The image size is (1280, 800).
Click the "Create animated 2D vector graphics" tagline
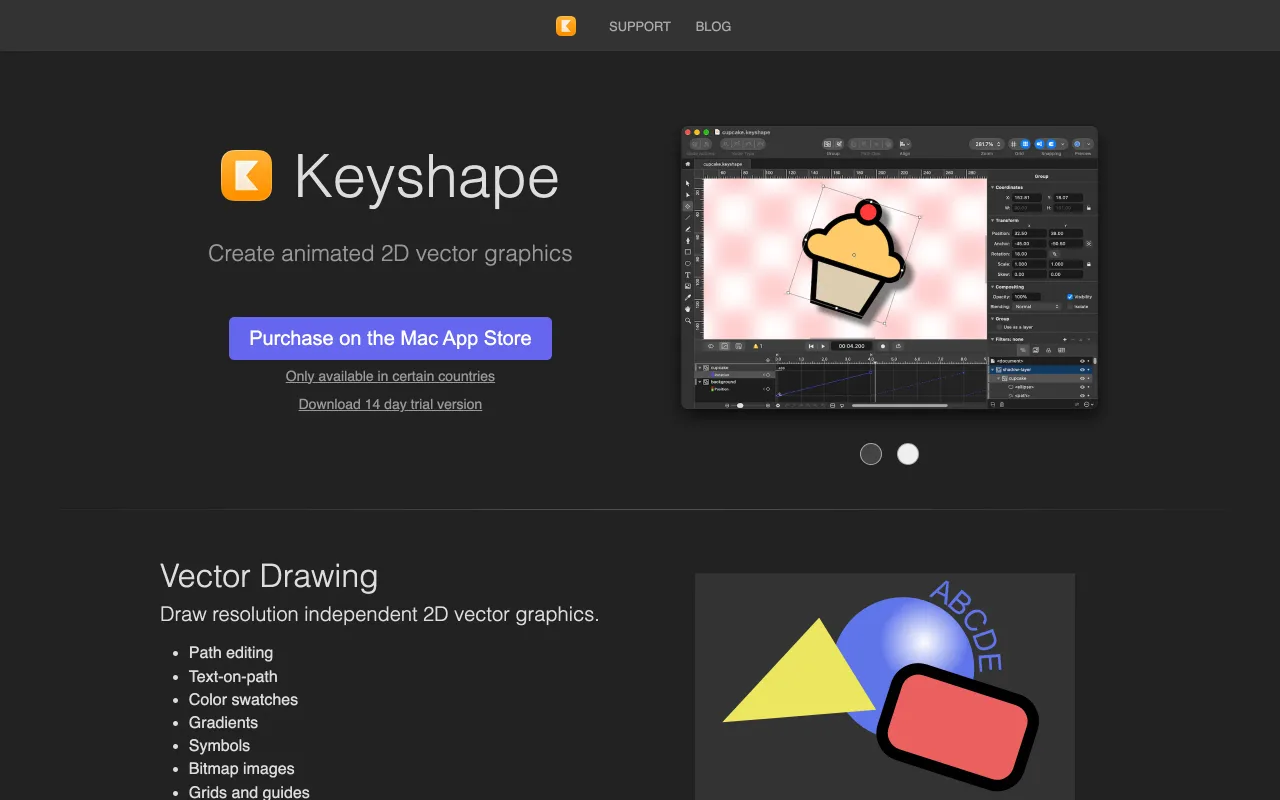pos(390,254)
